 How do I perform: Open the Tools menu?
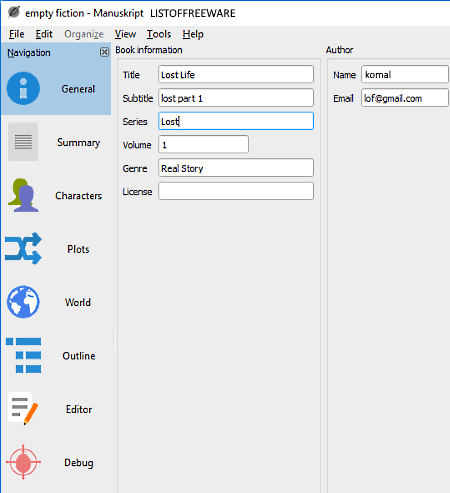159,34
